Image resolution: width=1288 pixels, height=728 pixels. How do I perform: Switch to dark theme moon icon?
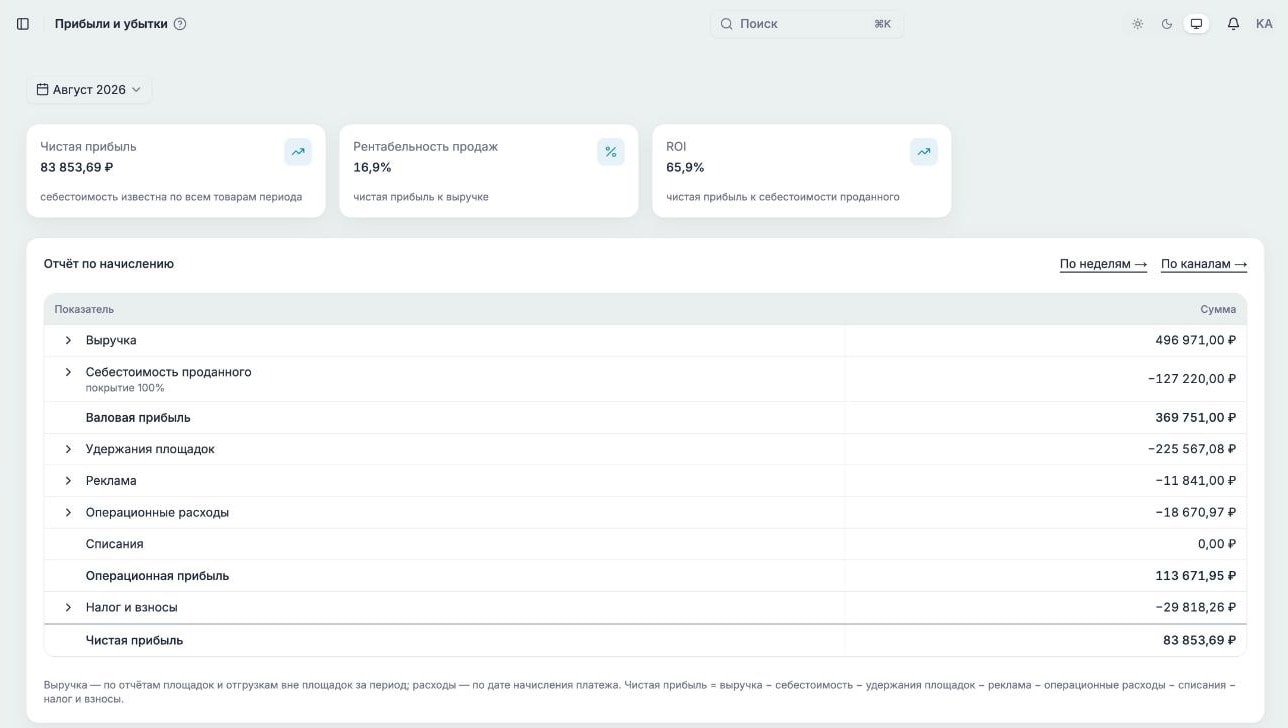pos(1166,24)
